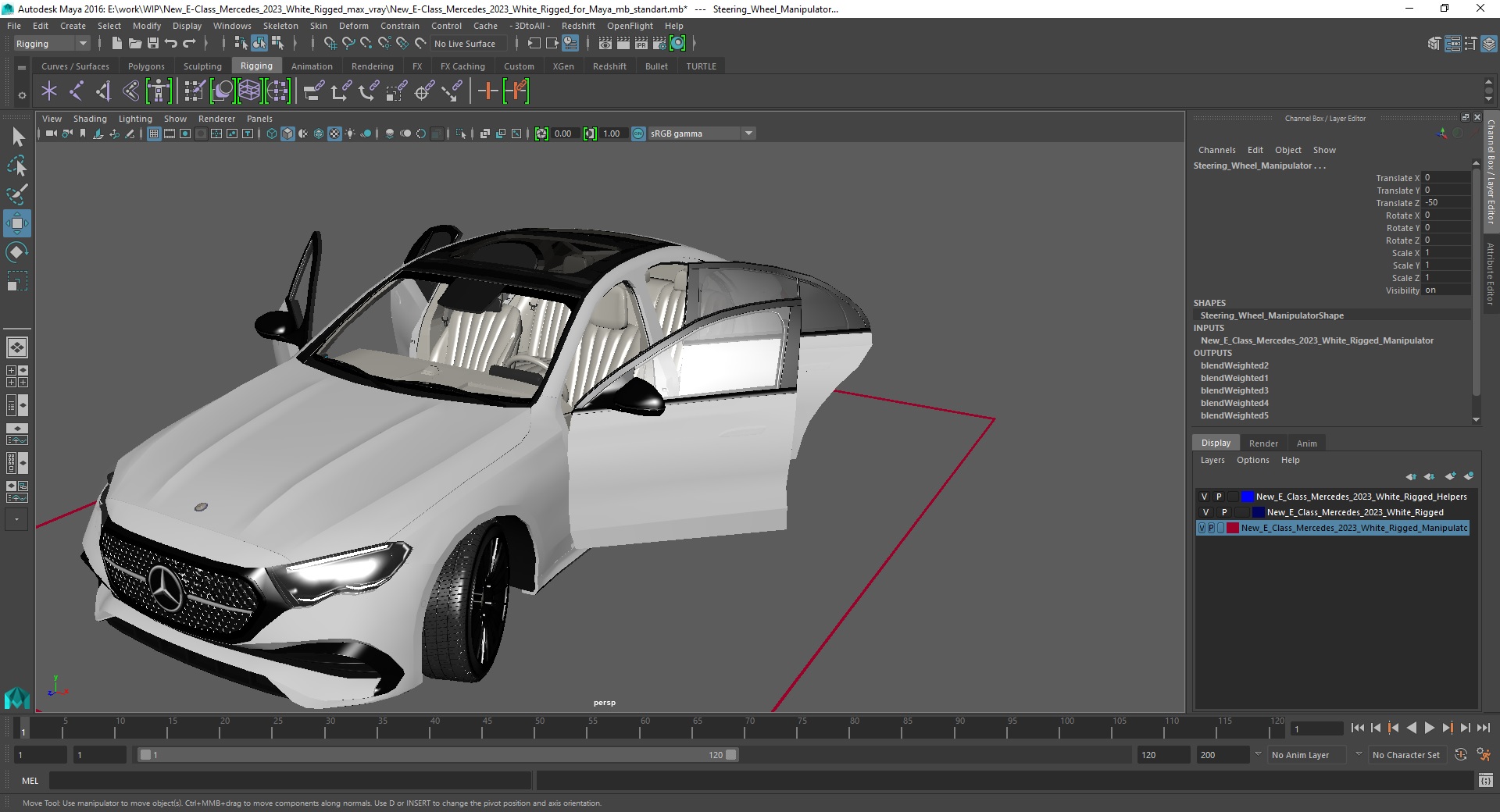
Task: Go to the start of playback range
Action: (1358, 728)
